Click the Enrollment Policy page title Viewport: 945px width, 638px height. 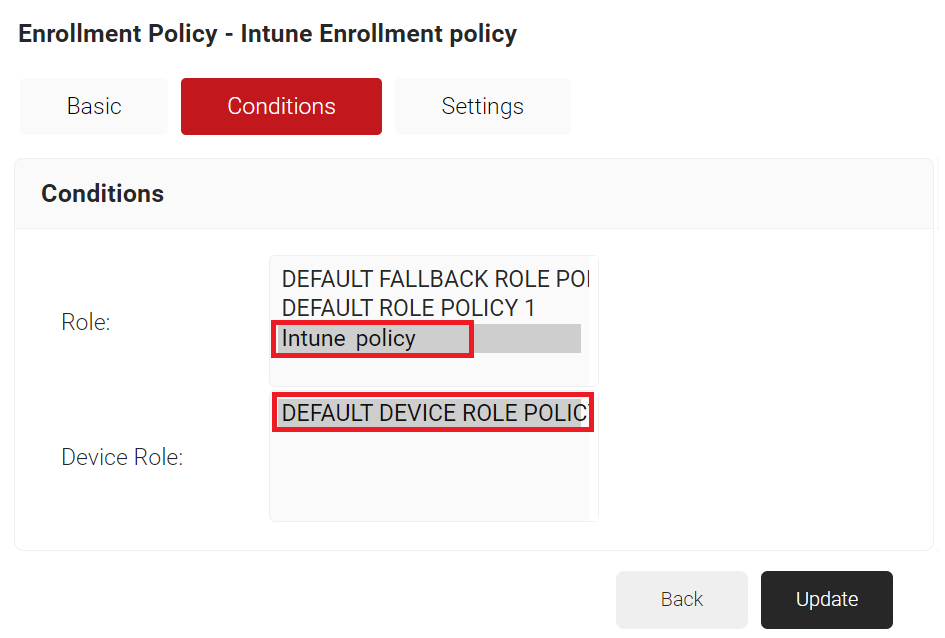[267, 34]
